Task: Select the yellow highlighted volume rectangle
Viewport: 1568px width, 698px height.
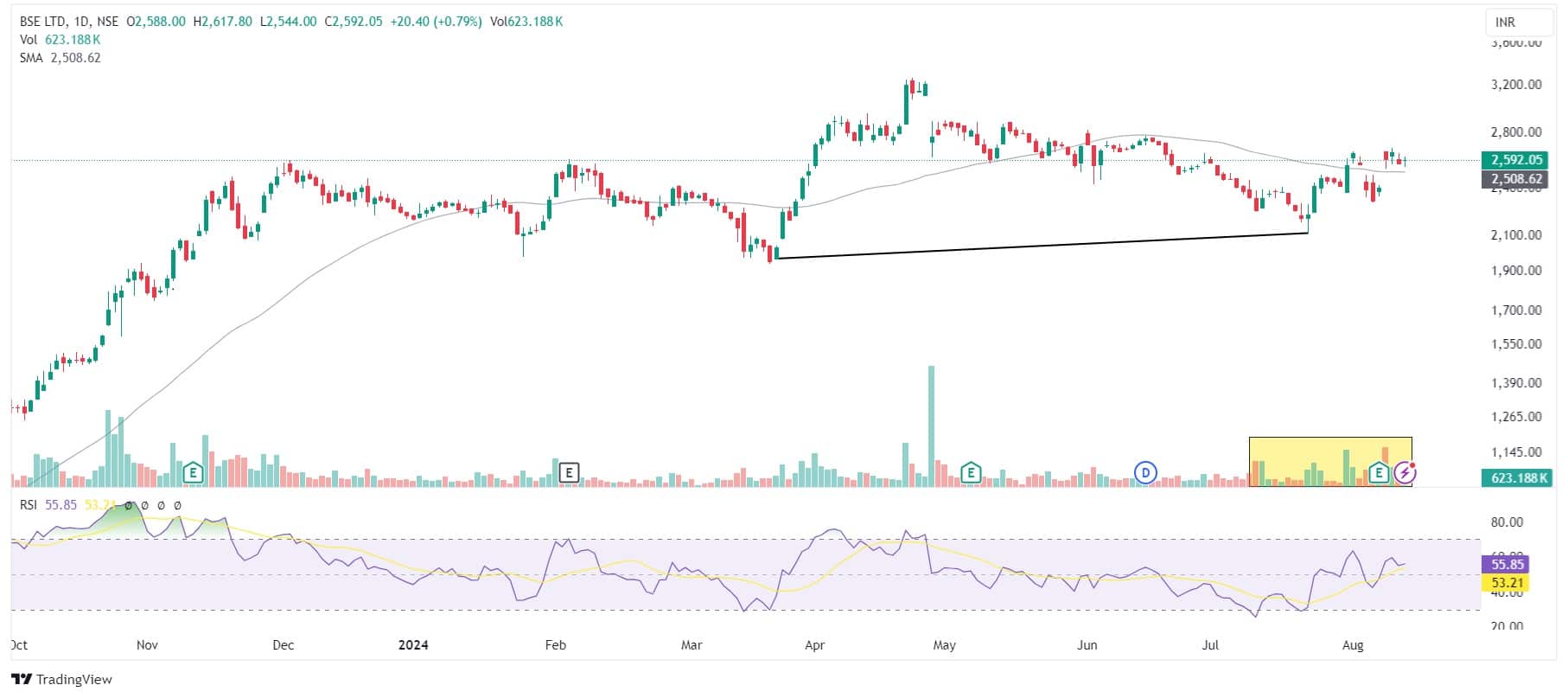Action: [1329, 443]
